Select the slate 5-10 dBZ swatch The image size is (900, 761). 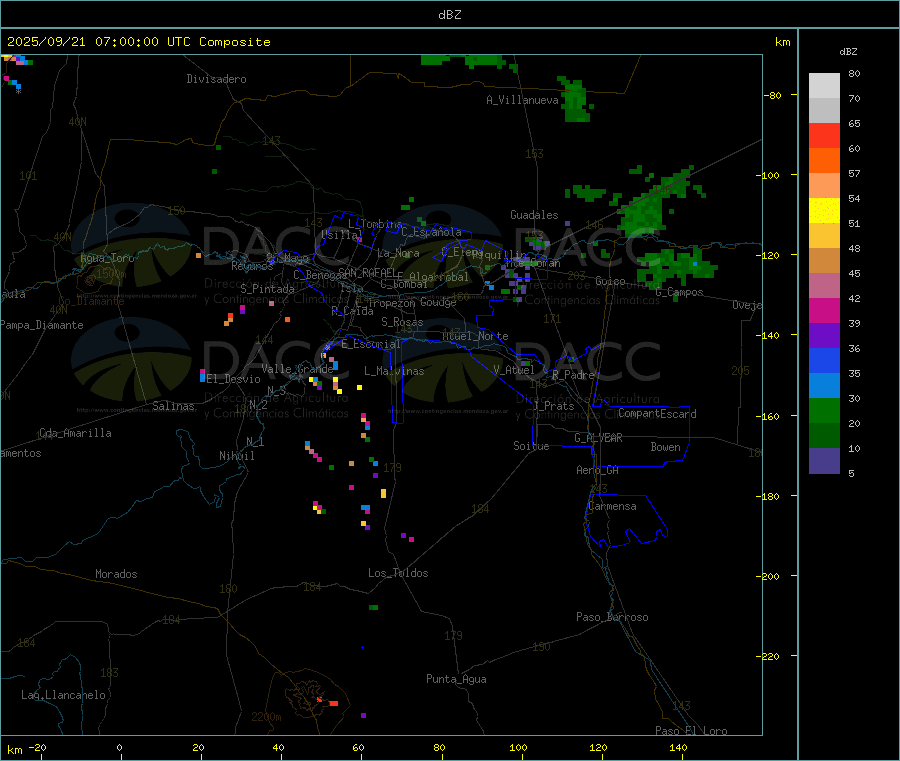pyautogui.click(x=824, y=461)
